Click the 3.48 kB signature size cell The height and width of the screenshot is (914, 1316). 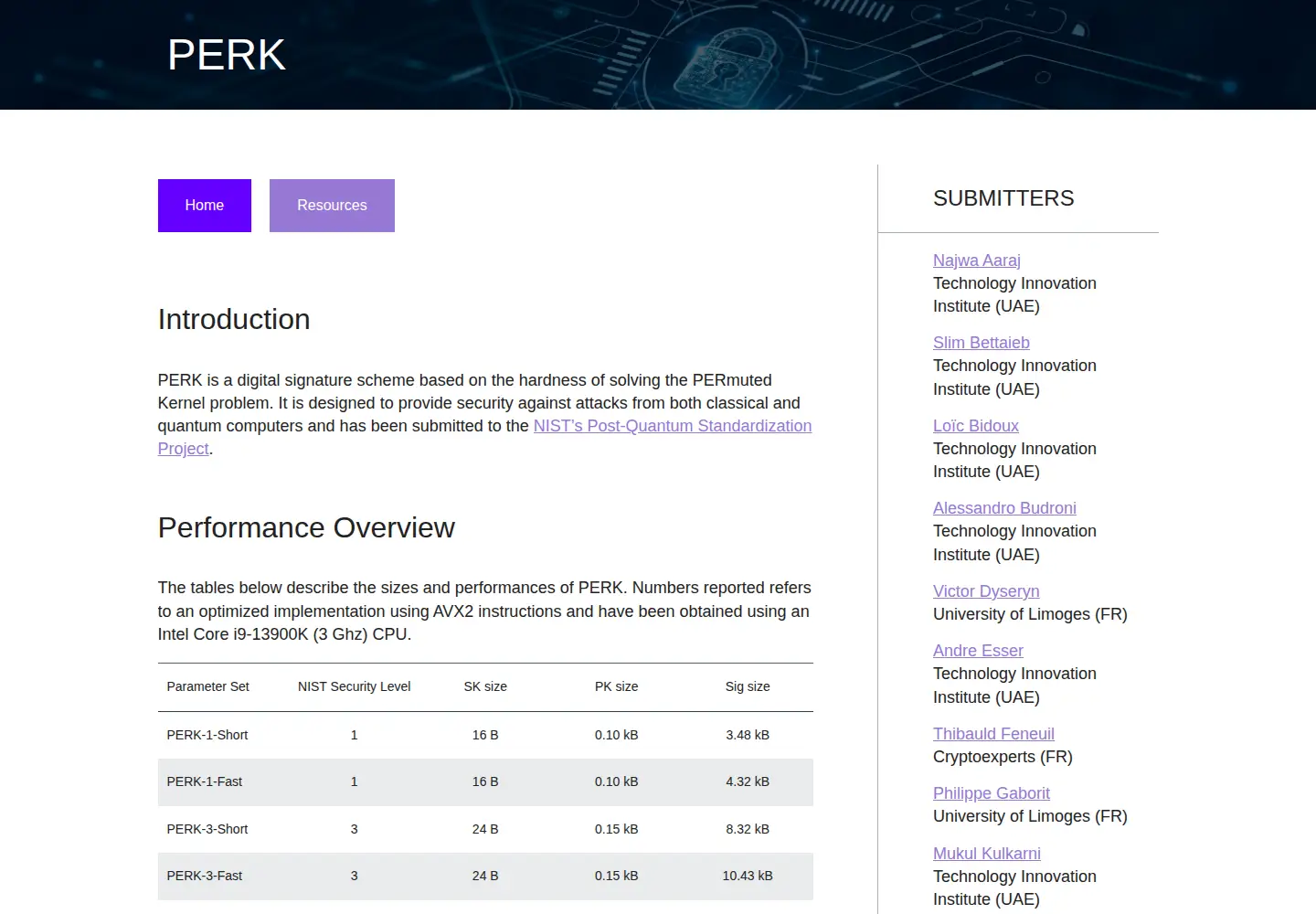point(748,735)
